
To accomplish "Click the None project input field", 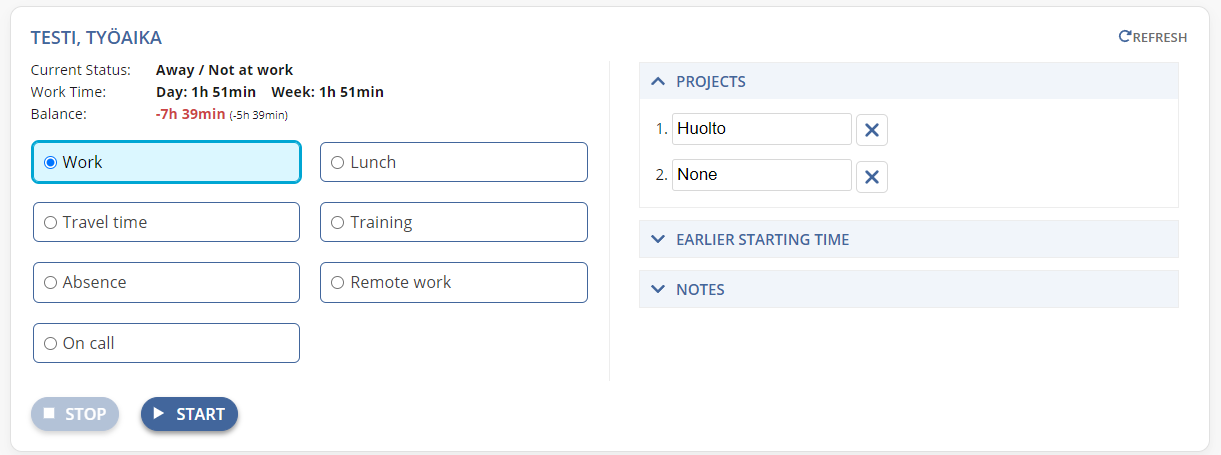I will click(762, 175).
